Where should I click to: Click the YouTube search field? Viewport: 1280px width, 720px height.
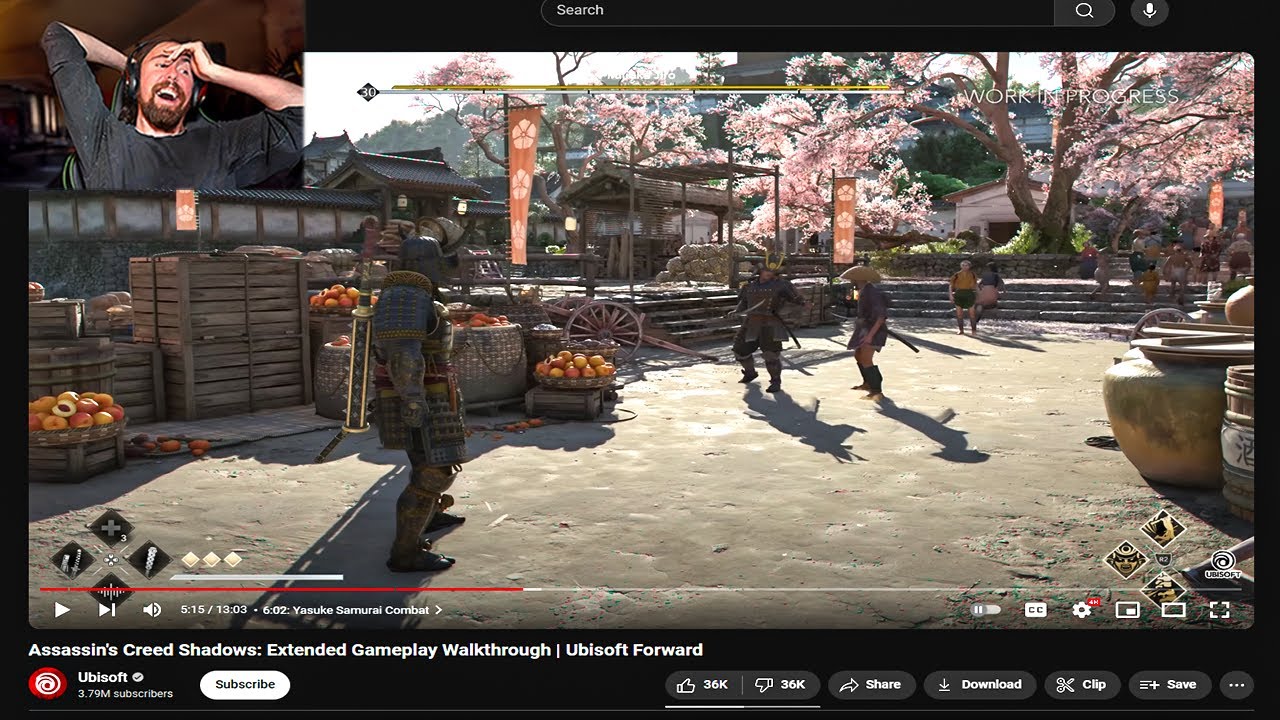coord(798,11)
